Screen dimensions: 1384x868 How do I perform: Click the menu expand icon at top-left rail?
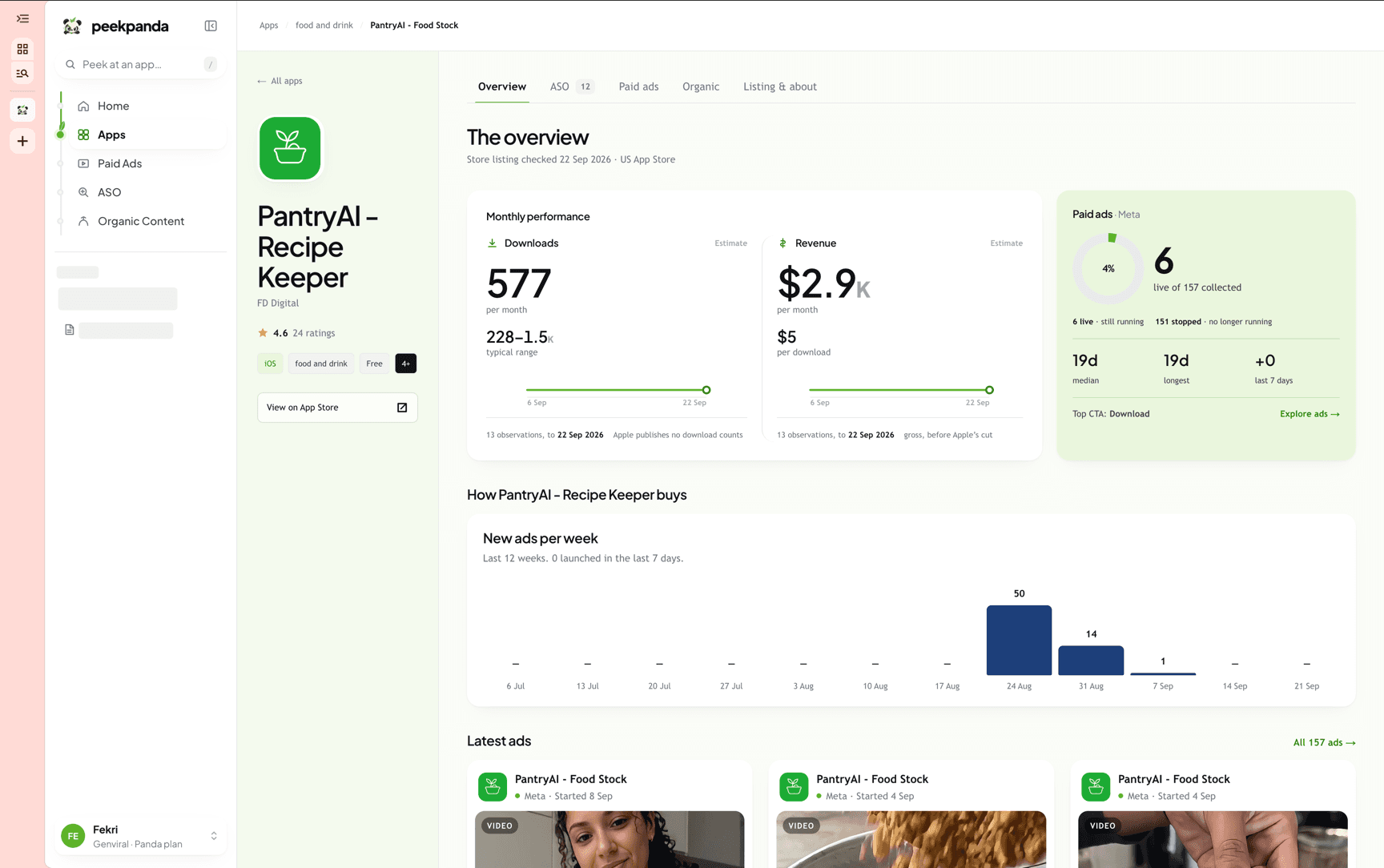click(22, 18)
